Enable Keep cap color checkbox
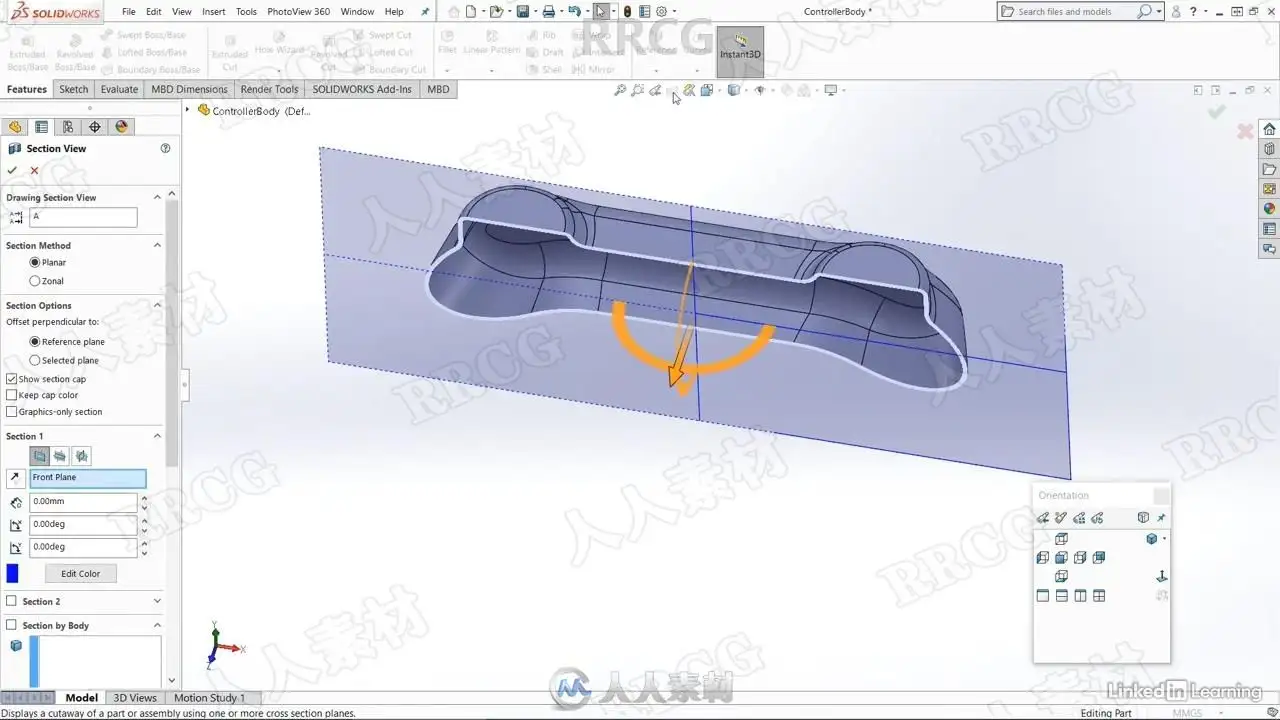This screenshot has height=720, width=1280. [12, 395]
